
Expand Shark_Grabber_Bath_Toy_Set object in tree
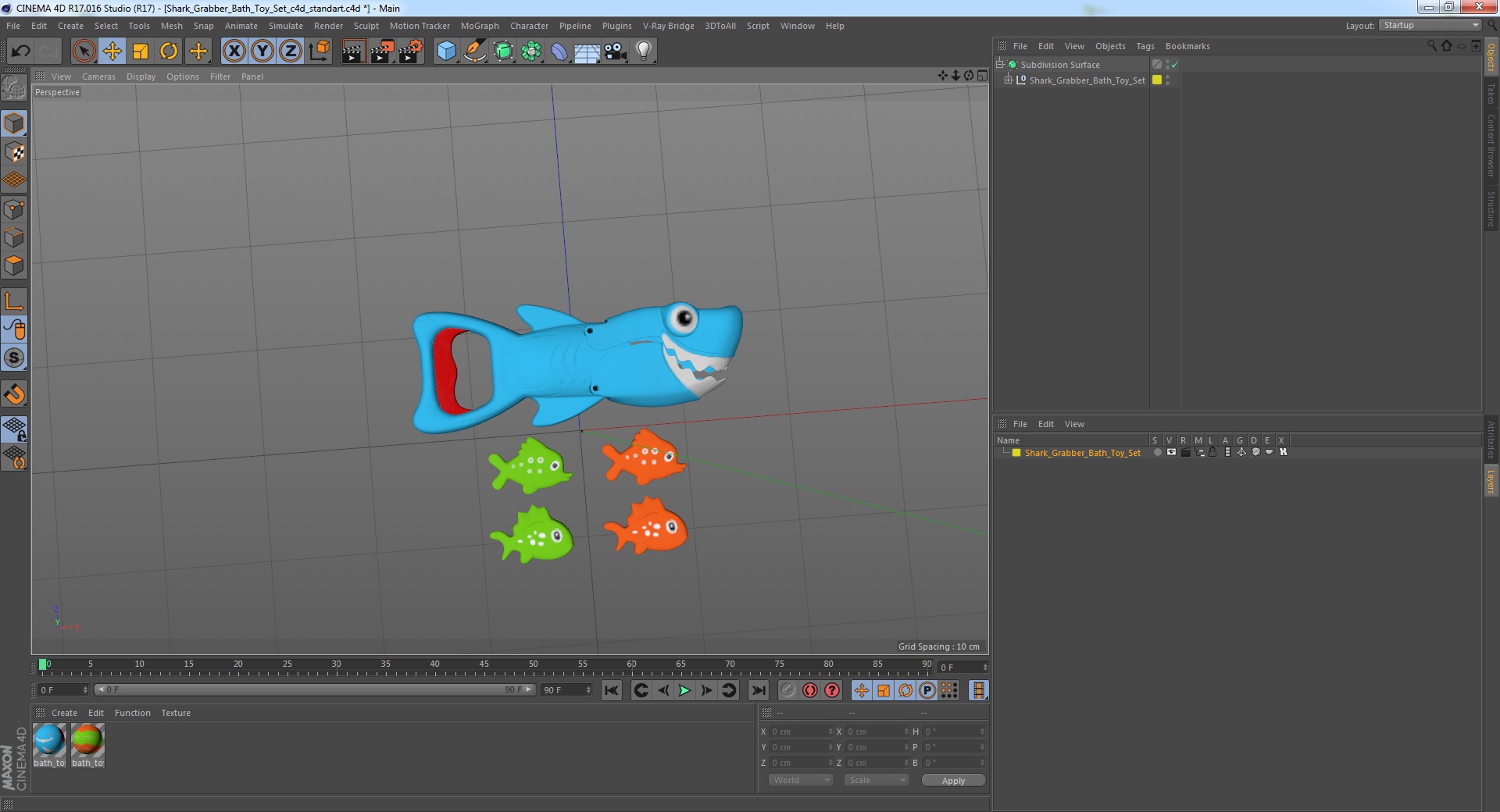[1008, 80]
